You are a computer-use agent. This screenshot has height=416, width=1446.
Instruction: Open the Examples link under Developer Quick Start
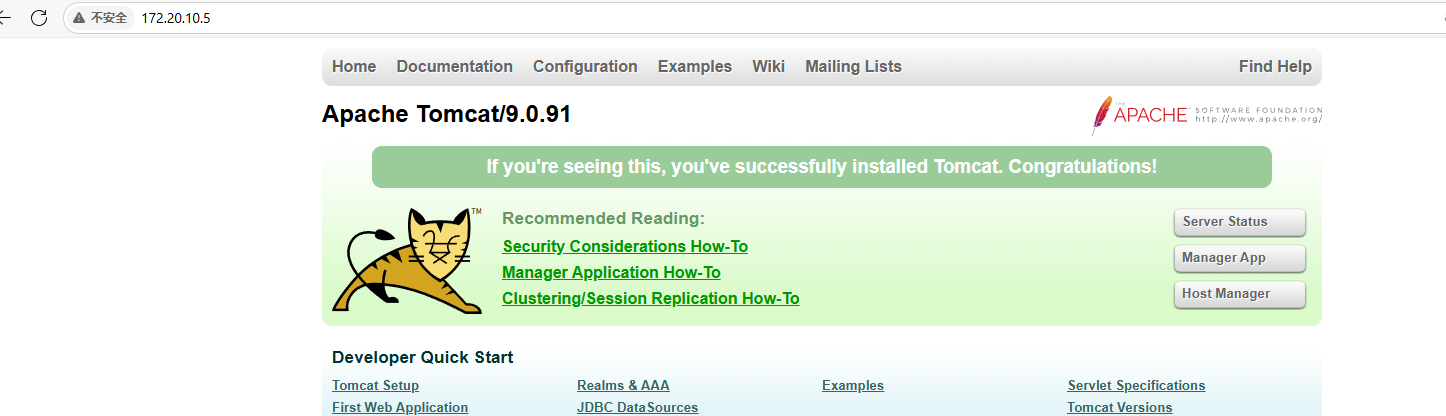click(x=853, y=386)
